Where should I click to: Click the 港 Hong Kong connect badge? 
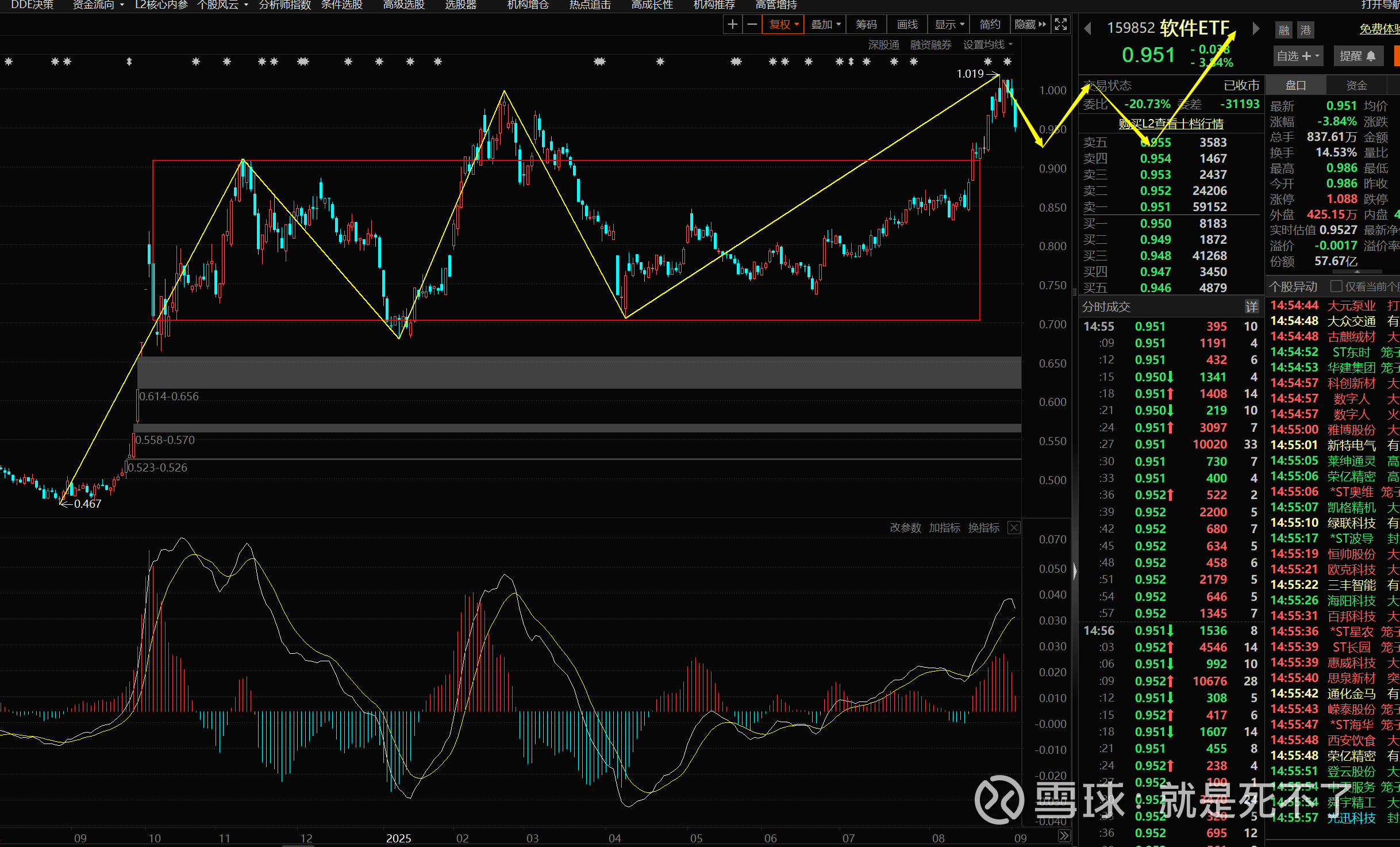tap(1306, 30)
